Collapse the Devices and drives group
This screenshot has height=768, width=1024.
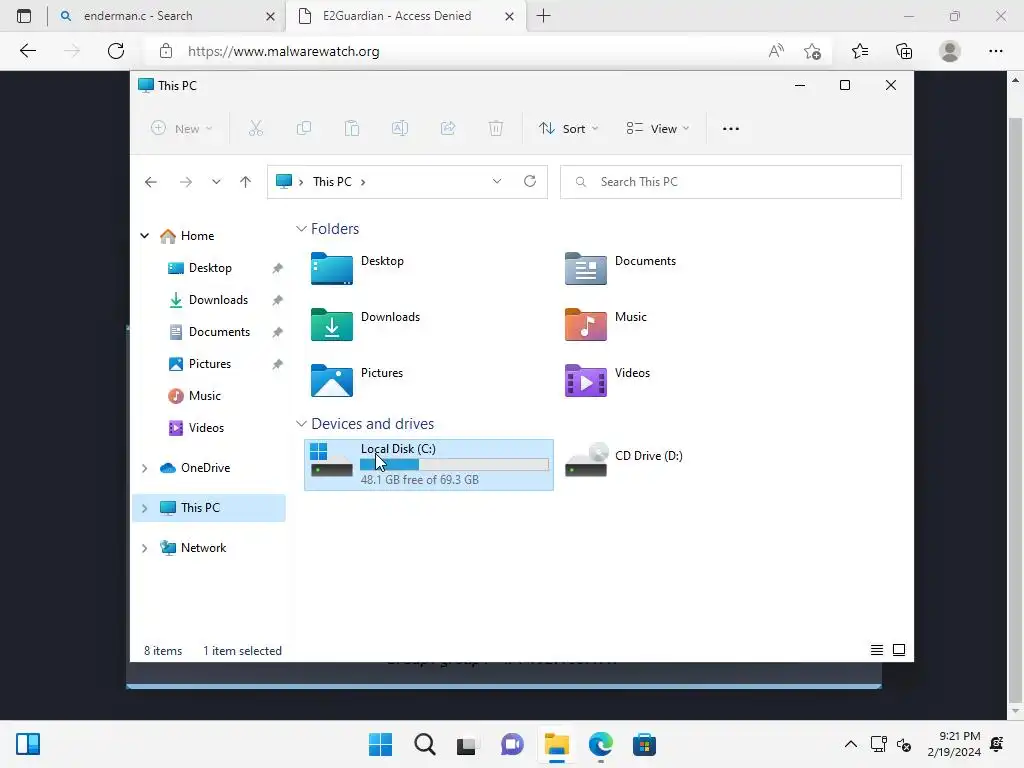click(x=301, y=424)
